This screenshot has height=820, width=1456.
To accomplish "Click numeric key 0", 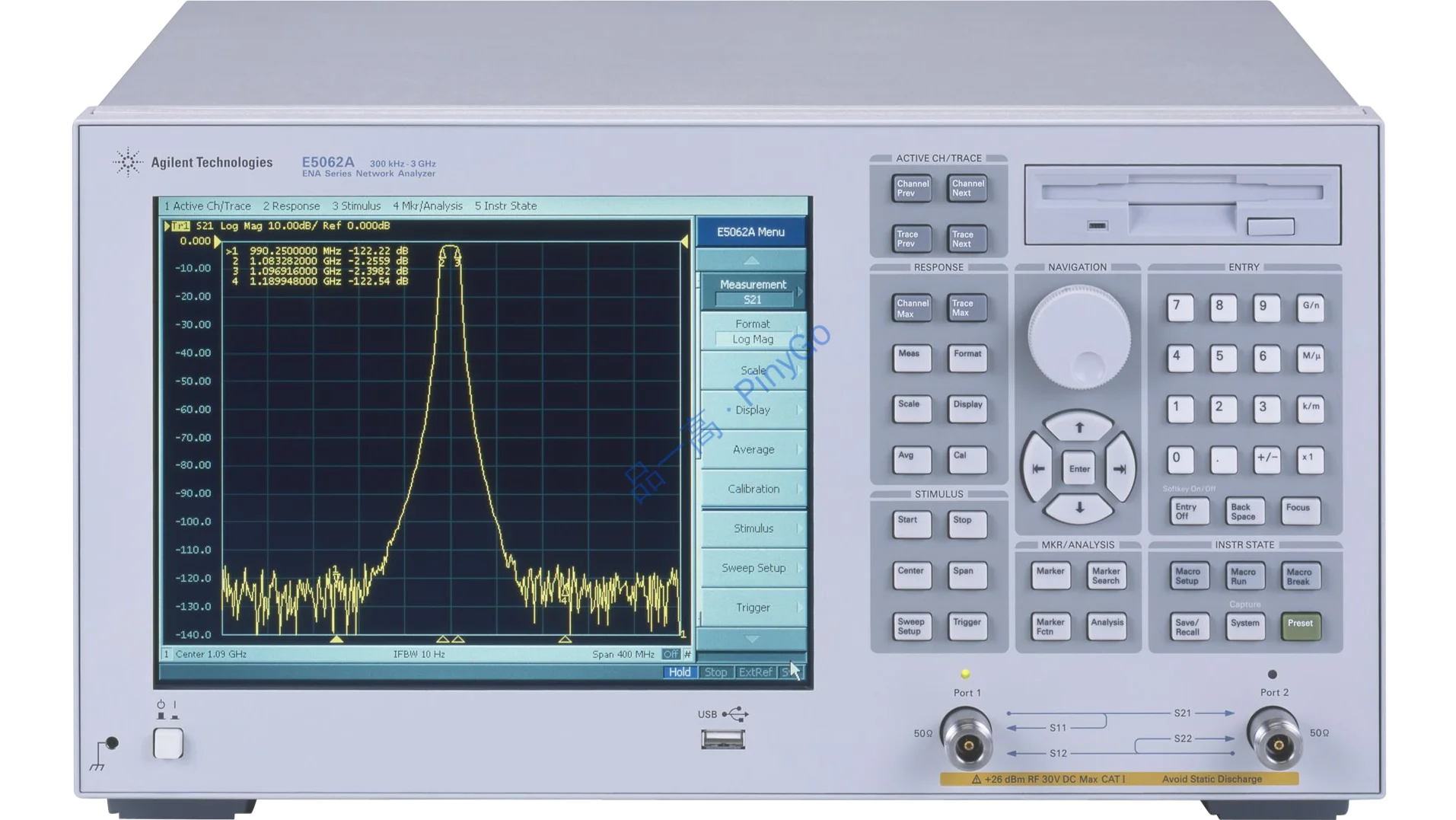I will [x=1180, y=460].
